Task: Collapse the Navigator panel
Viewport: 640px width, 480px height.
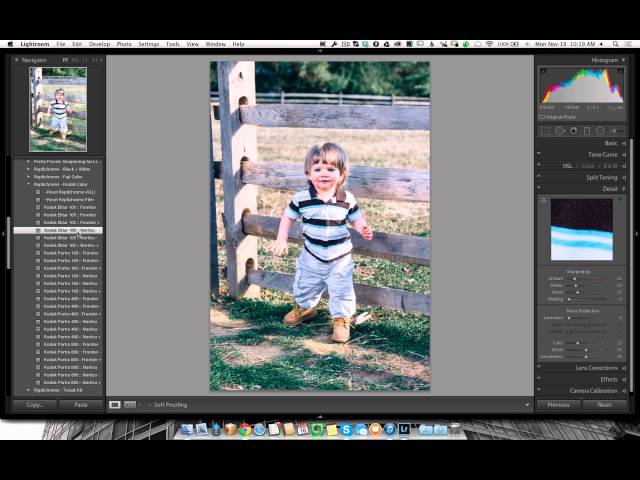Action: [x=16, y=60]
